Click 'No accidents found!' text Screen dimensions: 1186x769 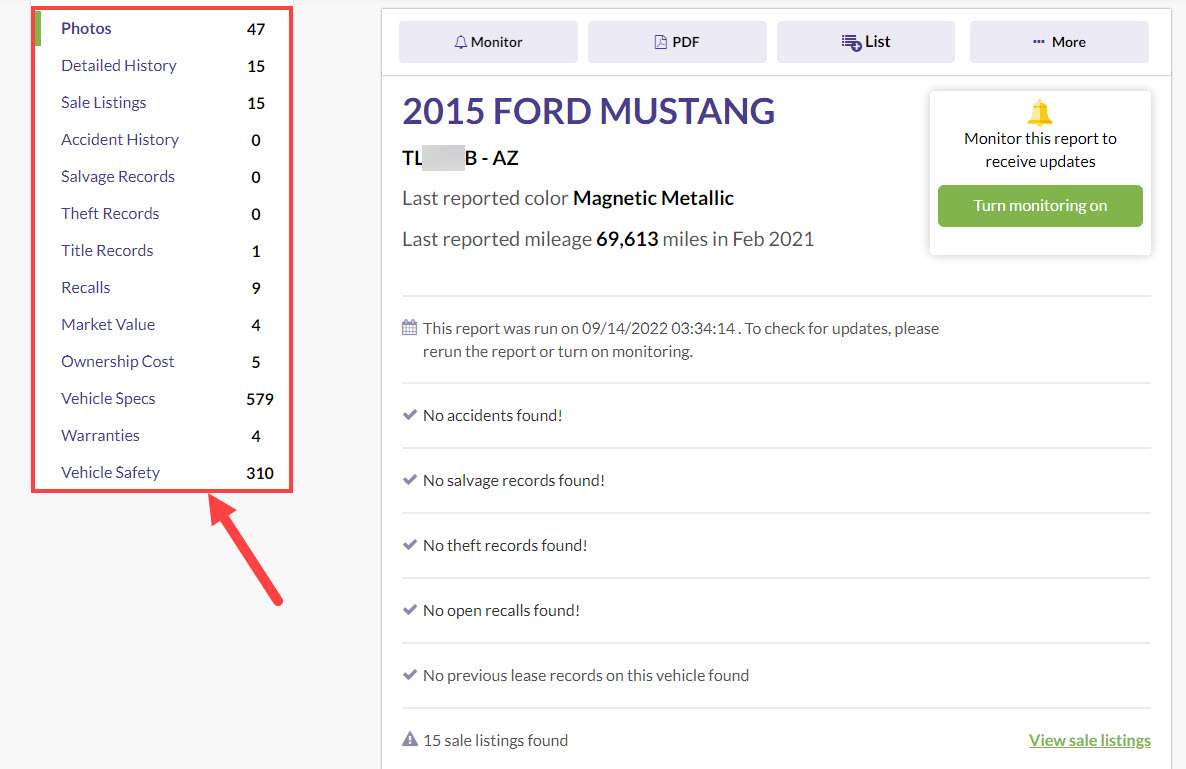pyautogui.click(x=492, y=416)
